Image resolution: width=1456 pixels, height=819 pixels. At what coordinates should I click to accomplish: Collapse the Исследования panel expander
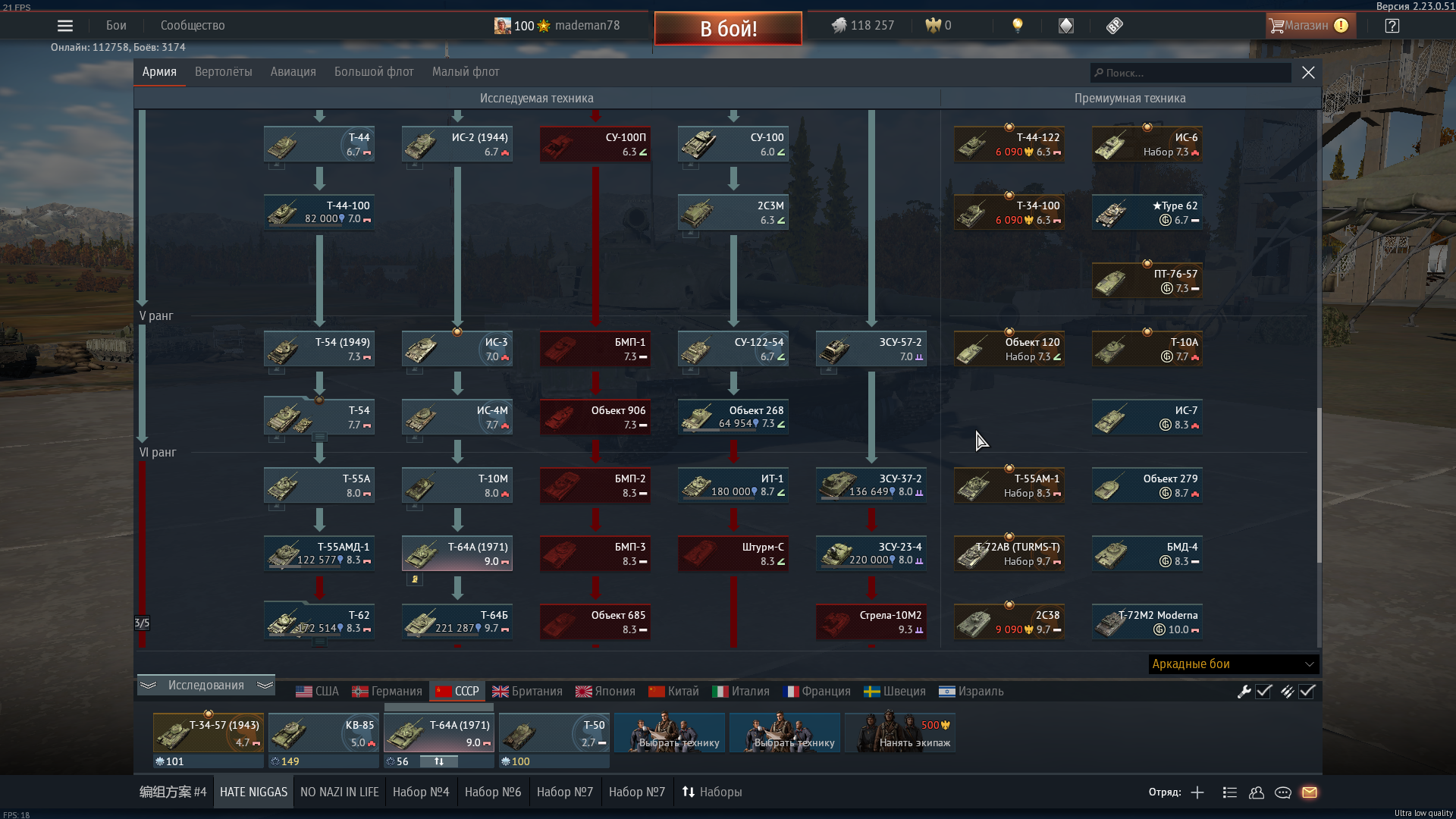tap(206, 686)
